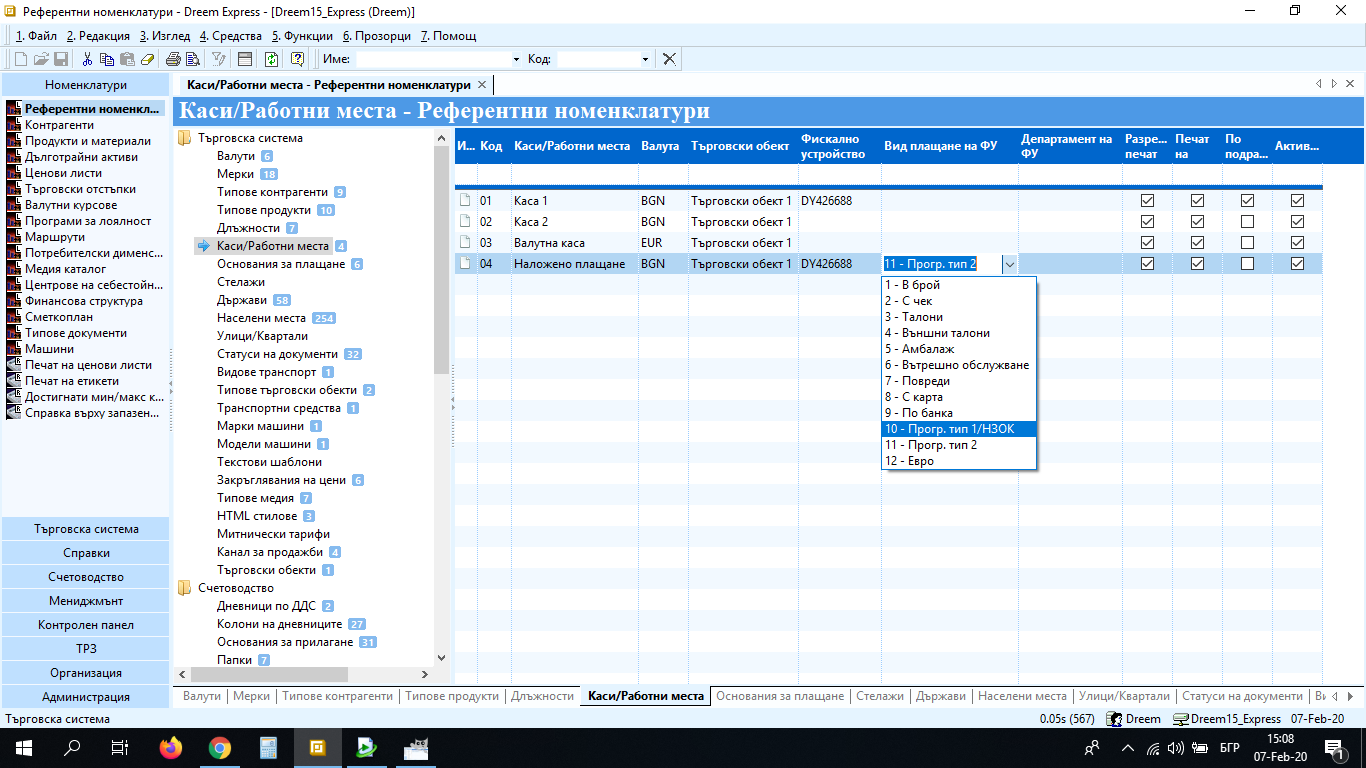Click the document icon in row Каса 1
1366x768 pixels.
point(464,200)
